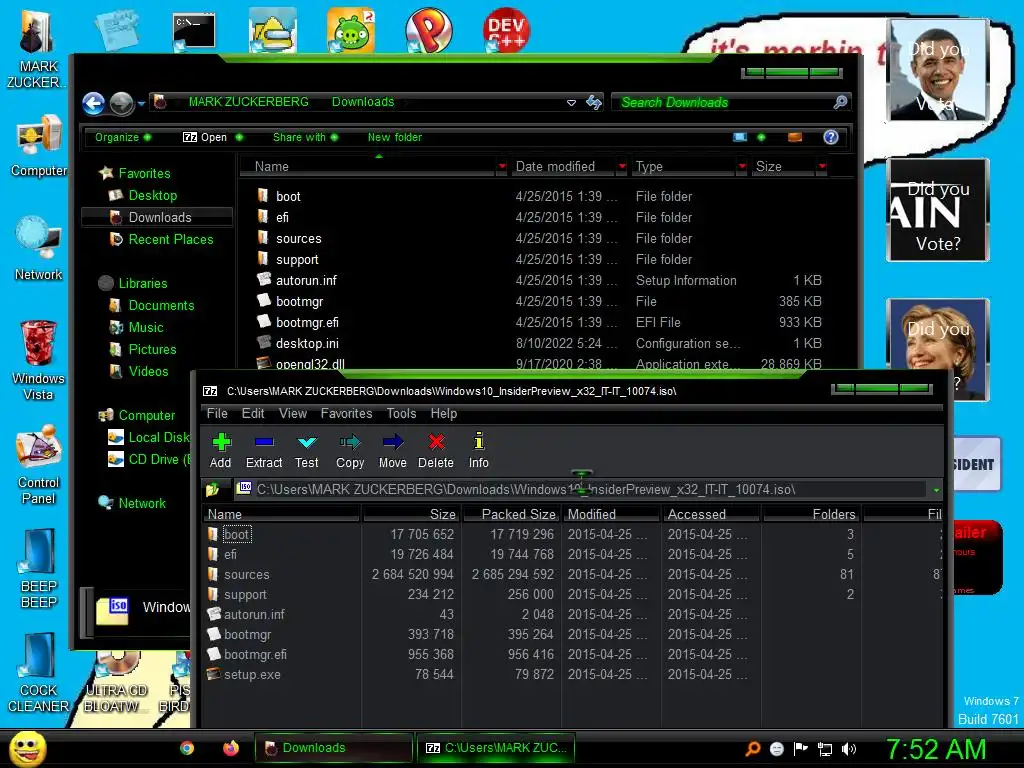
Task: Refresh the Downloads folder in Explorer
Action: (594, 102)
